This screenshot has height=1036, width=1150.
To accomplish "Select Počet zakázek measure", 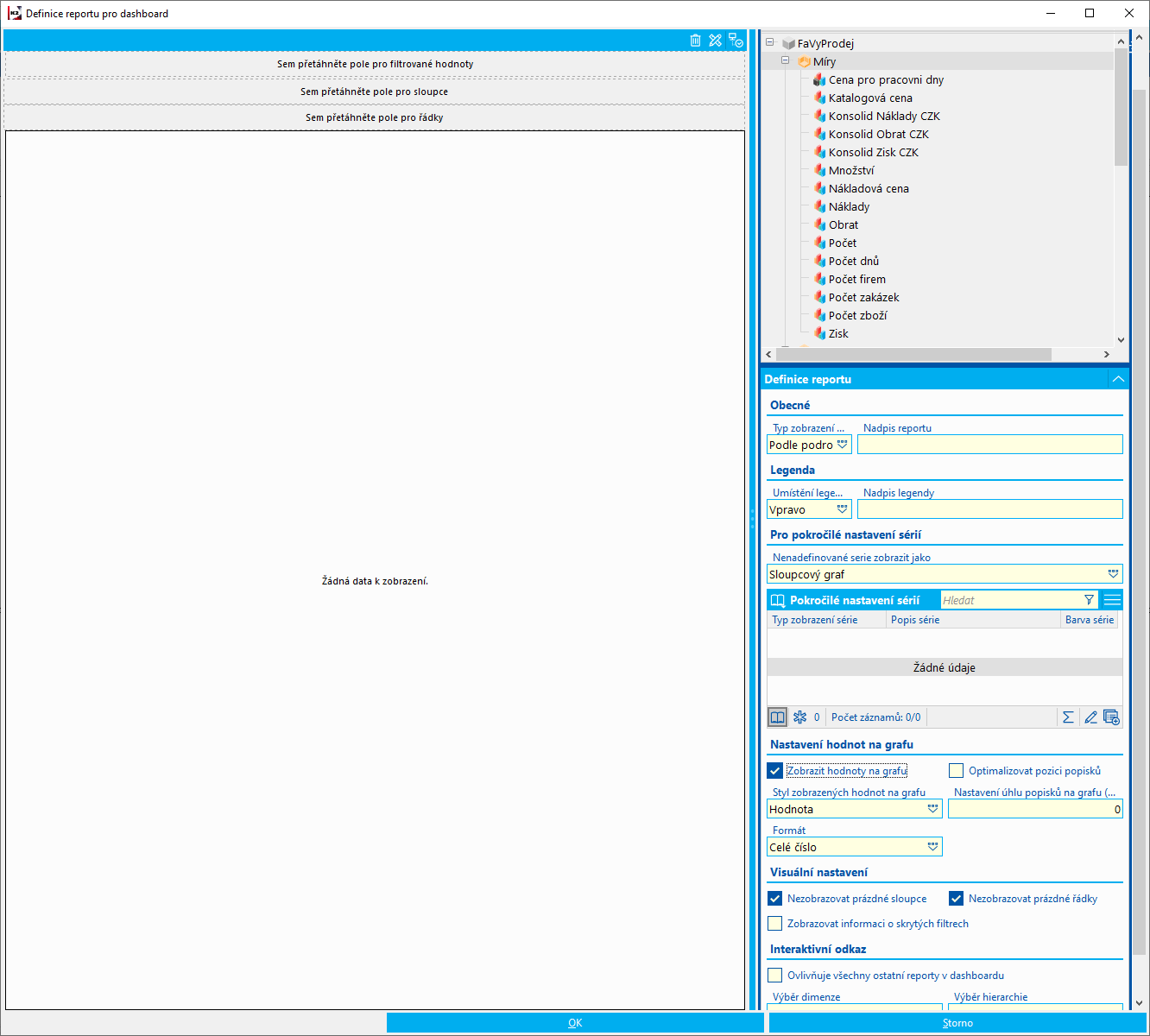I will click(864, 297).
